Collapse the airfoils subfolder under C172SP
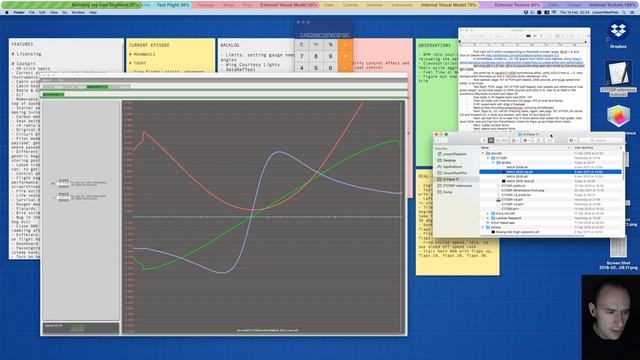 coord(493,162)
